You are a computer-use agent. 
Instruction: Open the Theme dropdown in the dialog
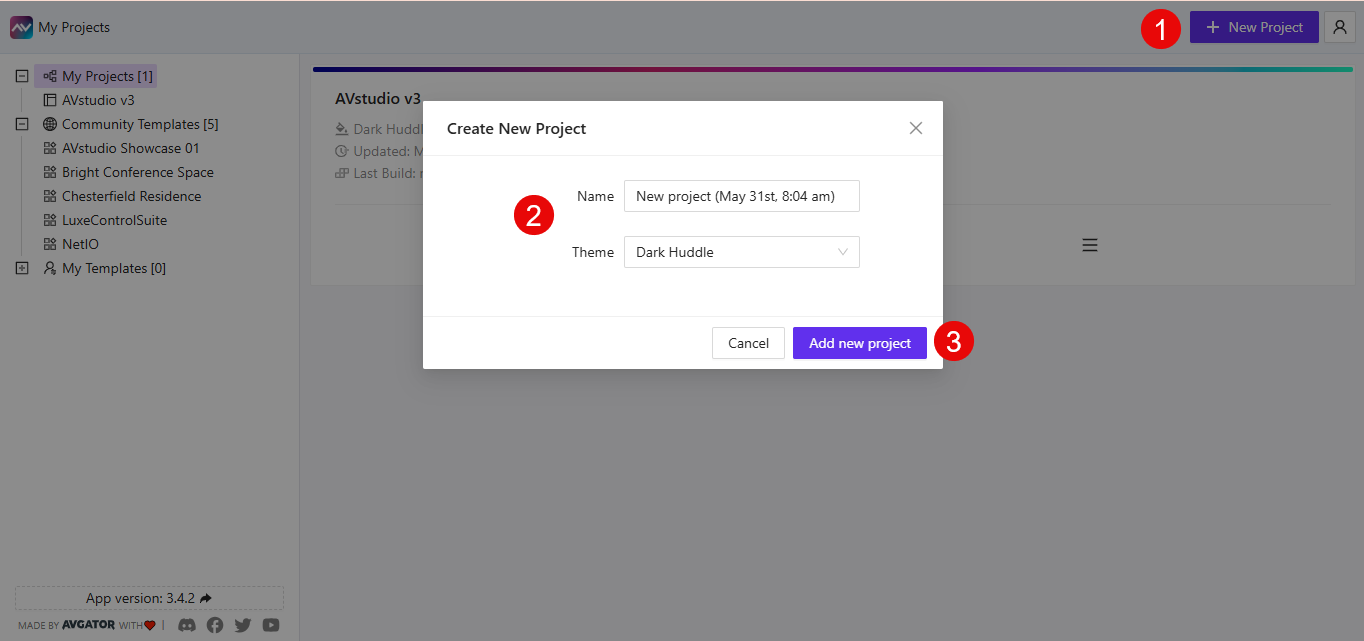coord(741,251)
